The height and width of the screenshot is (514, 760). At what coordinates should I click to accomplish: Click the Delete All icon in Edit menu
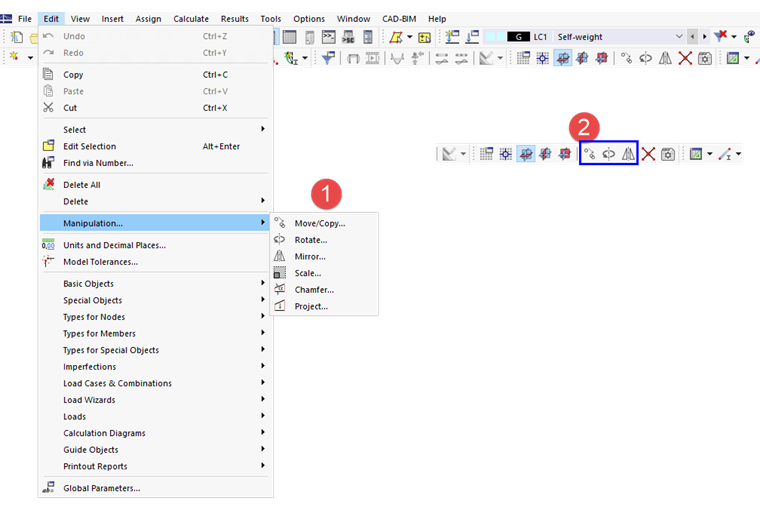point(48,184)
